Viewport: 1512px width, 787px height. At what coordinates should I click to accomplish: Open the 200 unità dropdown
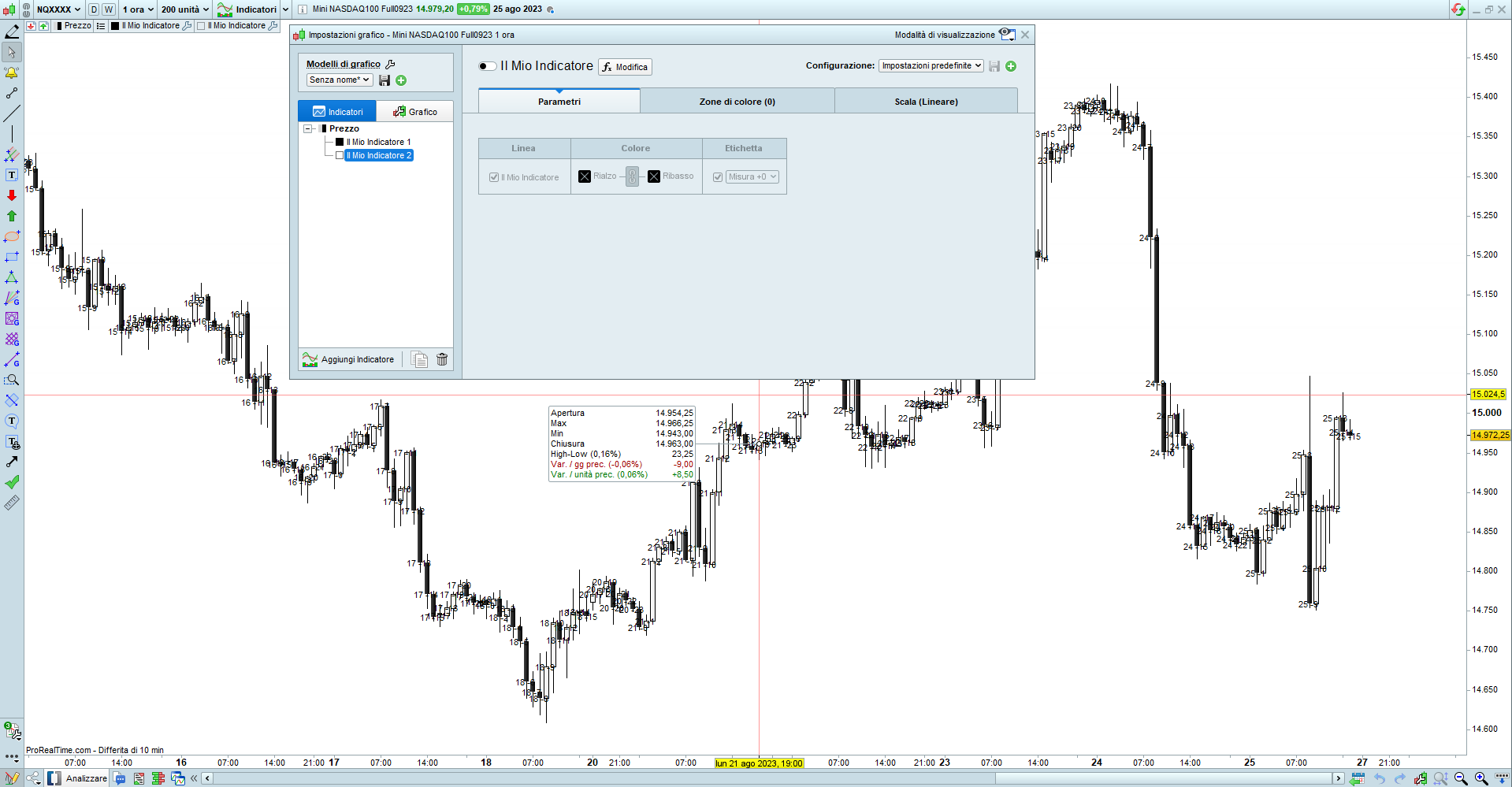(185, 9)
